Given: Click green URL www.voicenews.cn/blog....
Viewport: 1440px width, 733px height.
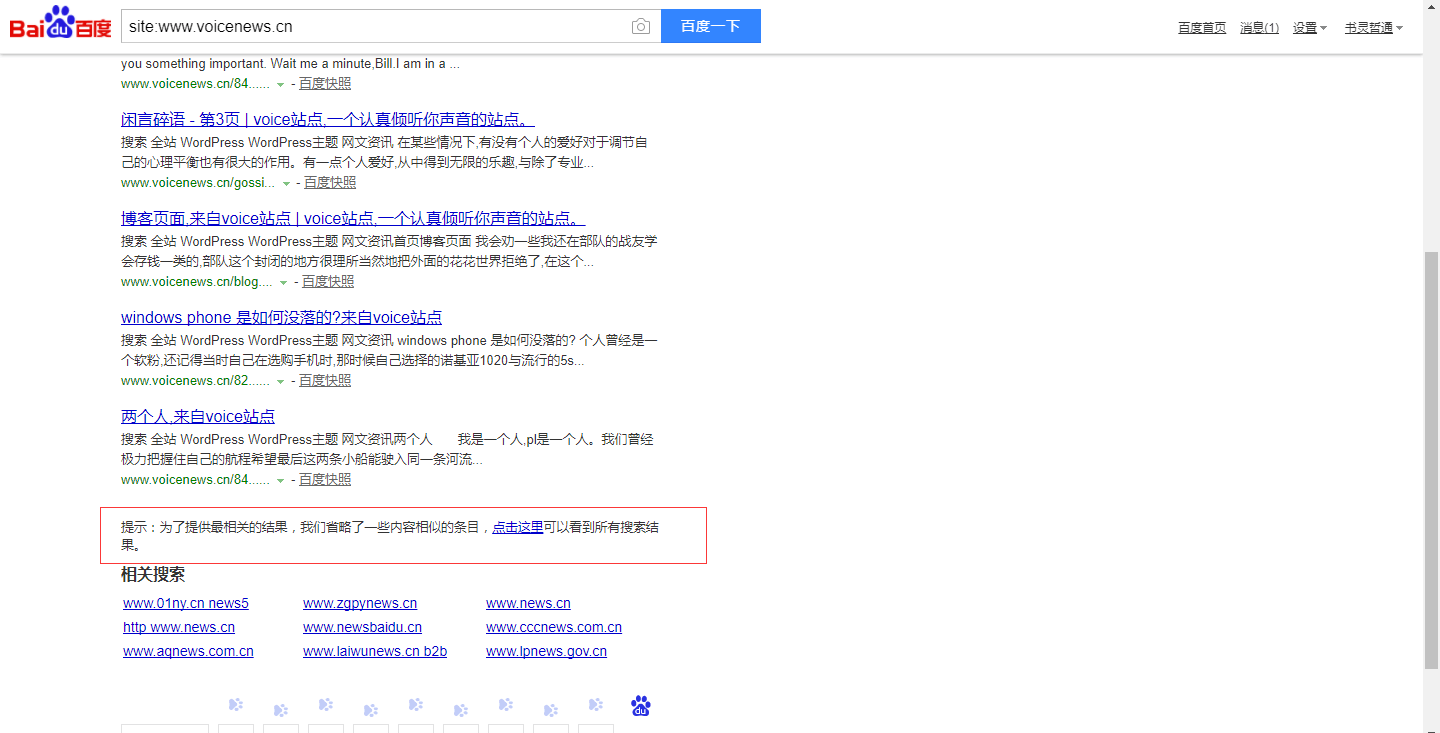Looking at the screenshot, I should click(x=197, y=282).
